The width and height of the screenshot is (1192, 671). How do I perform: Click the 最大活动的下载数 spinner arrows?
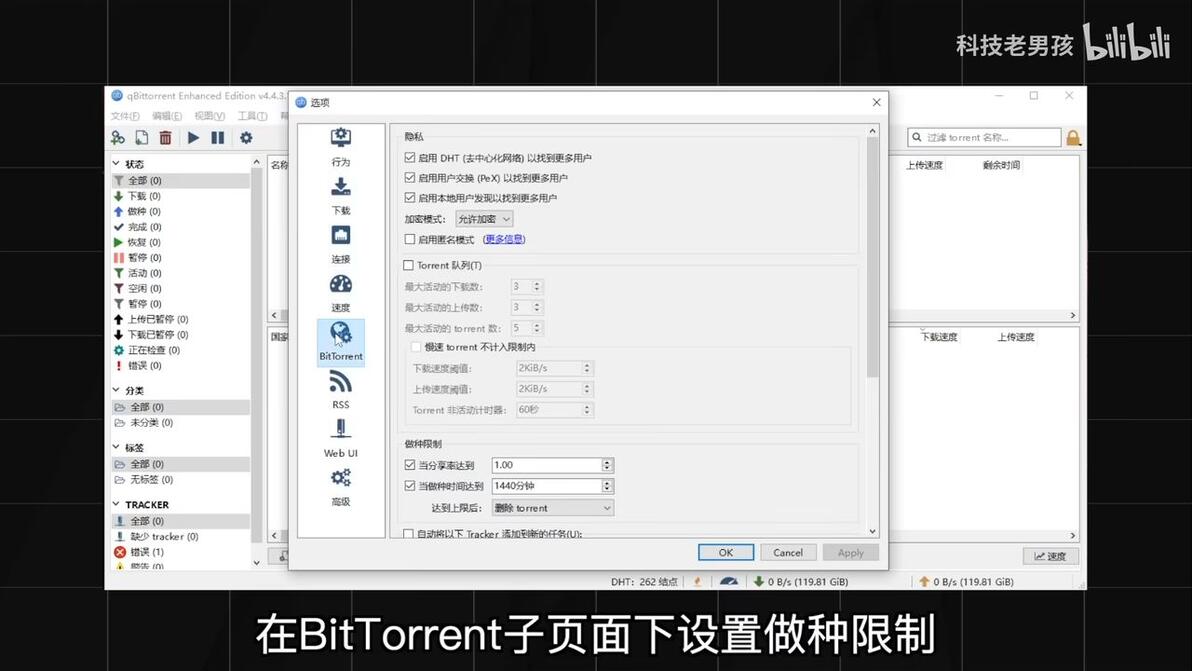537,286
